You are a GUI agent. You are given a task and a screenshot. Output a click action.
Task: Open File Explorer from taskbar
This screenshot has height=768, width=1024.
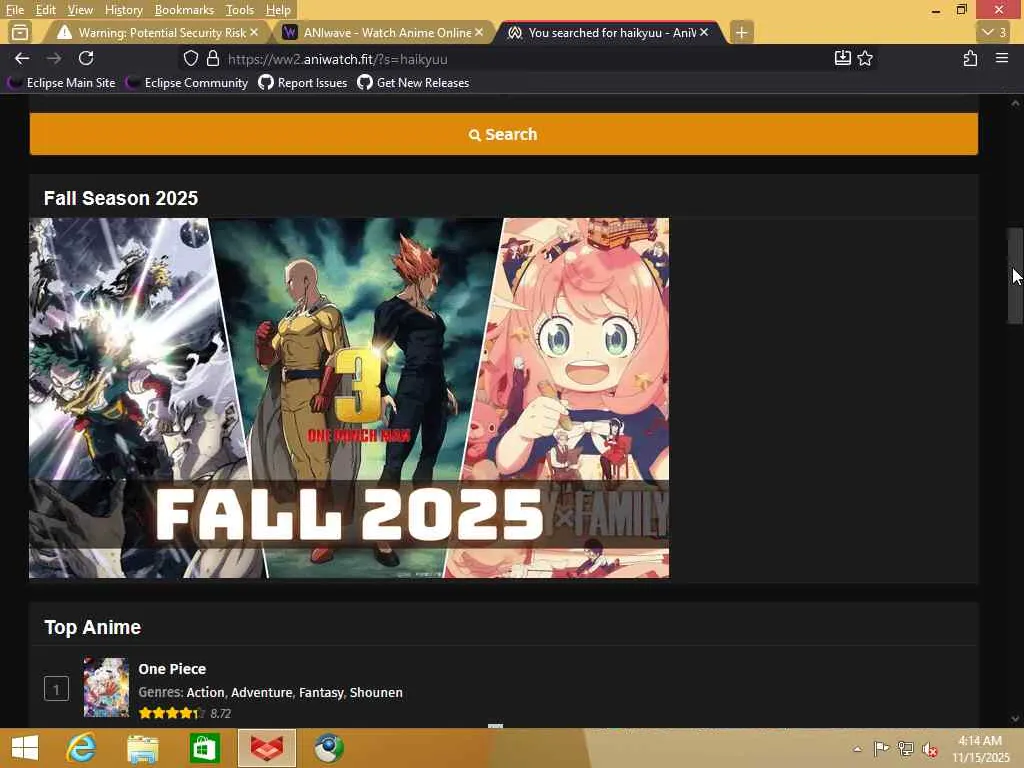142,748
